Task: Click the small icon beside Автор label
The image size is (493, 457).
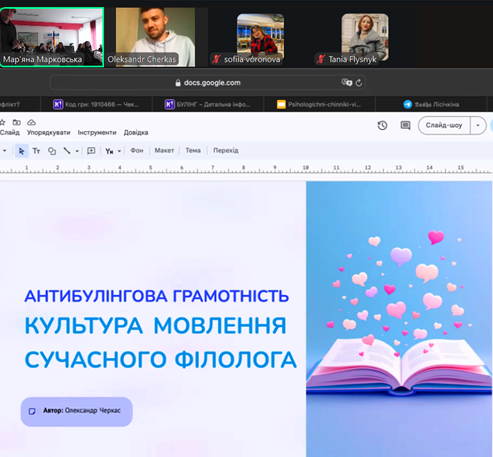Action: pyautogui.click(x=32, y=411)
